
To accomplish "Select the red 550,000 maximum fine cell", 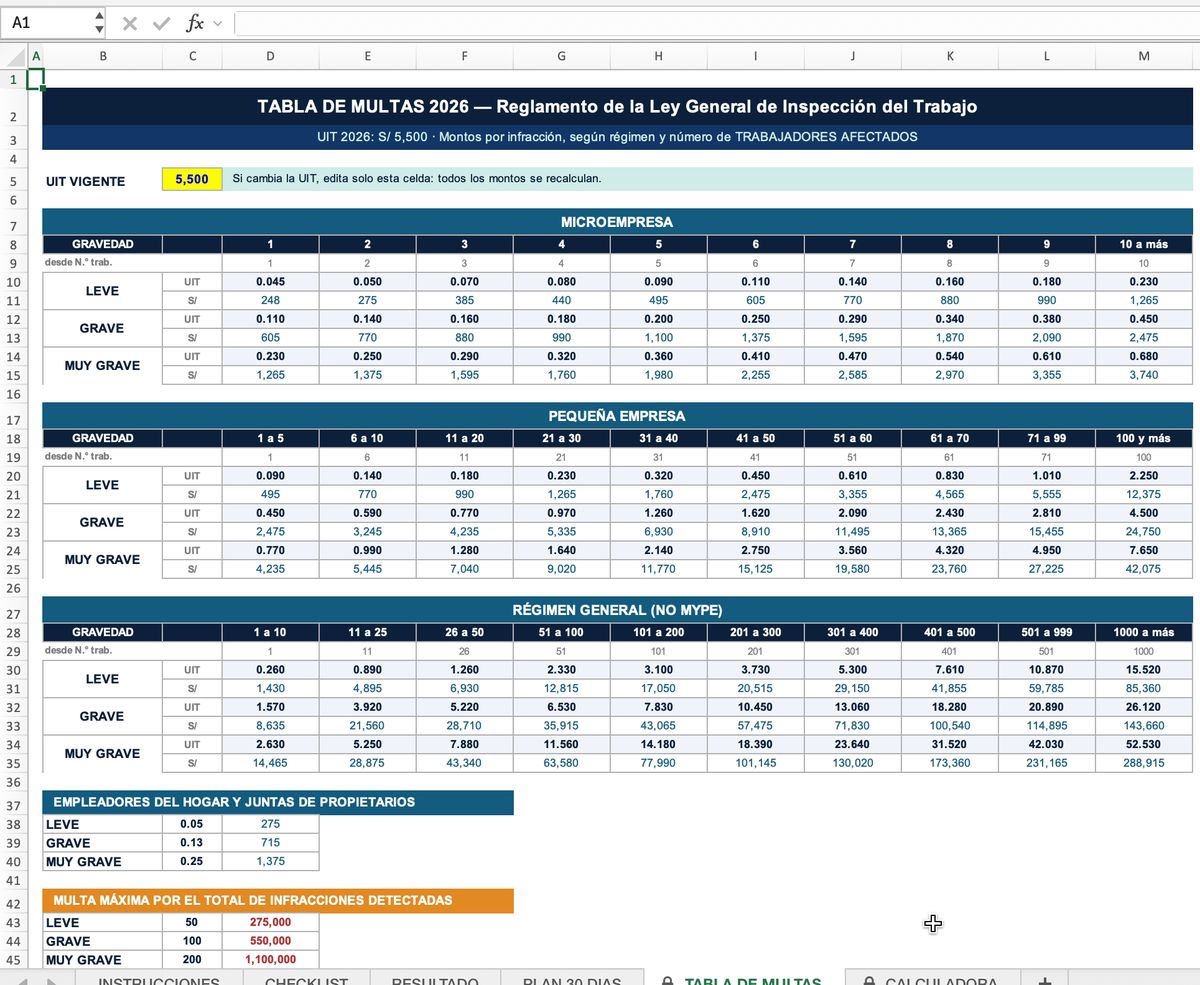I will (270, 941).
